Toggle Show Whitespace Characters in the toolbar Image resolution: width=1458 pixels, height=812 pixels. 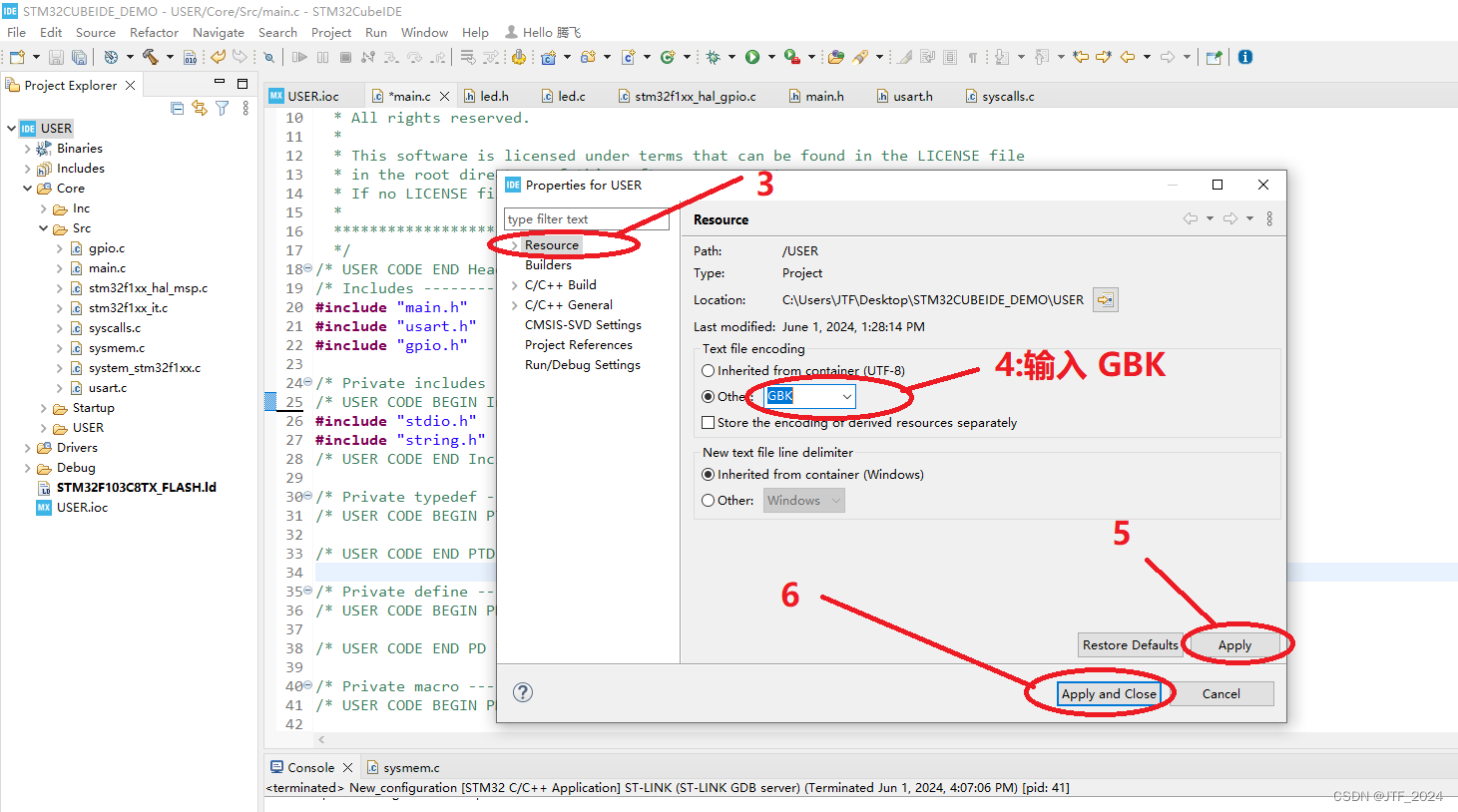(x=974, y=57)
